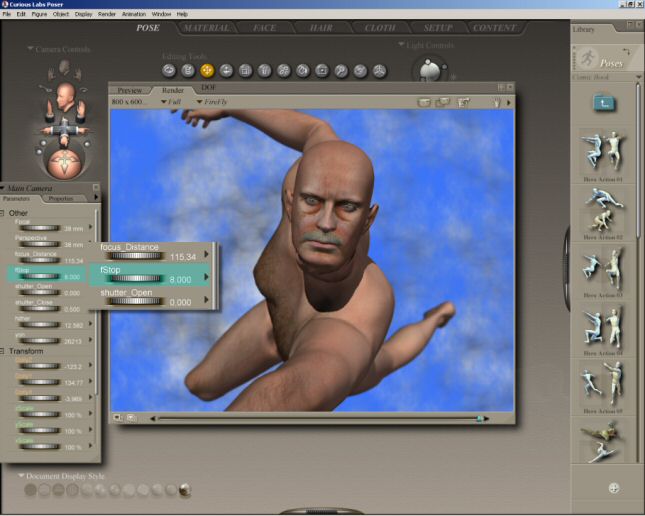Screen dimensions: 645x516
Task: Click the camera rotation trackball
Action: [x=64, y=164]
